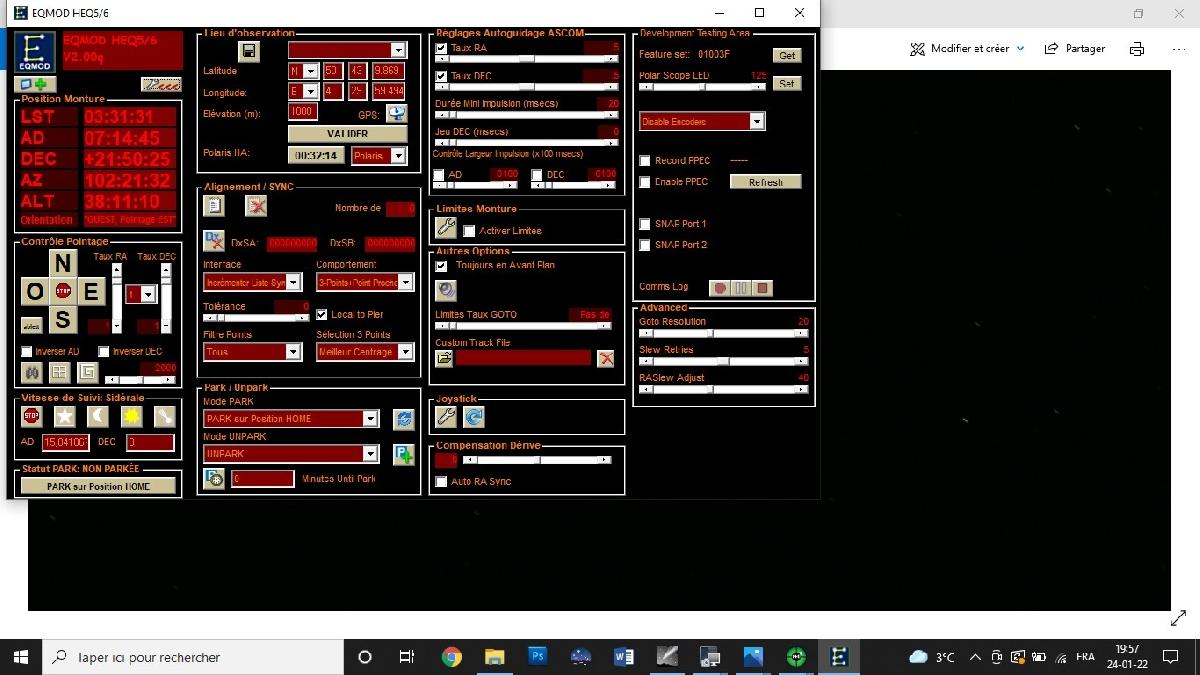
Task: Expand the Disable Encoders dropdown
Action: [x=702, y=121]
